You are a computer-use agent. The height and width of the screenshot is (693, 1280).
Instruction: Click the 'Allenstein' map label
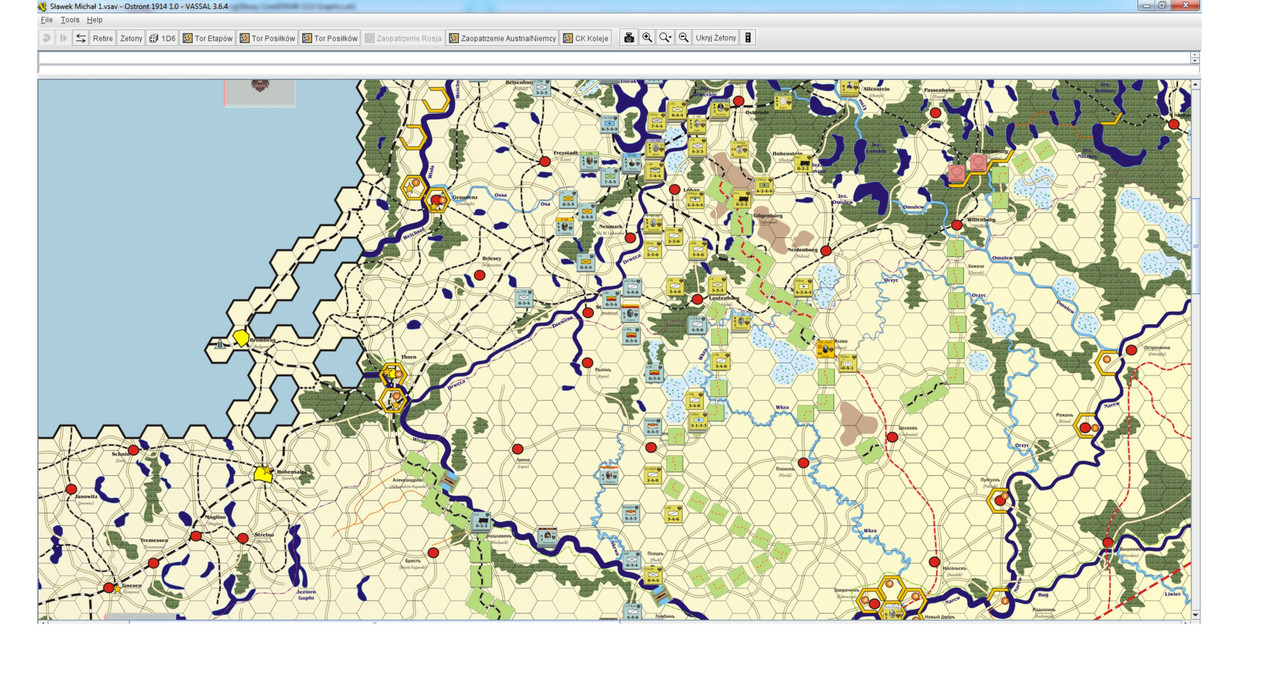tap(876, 89)
